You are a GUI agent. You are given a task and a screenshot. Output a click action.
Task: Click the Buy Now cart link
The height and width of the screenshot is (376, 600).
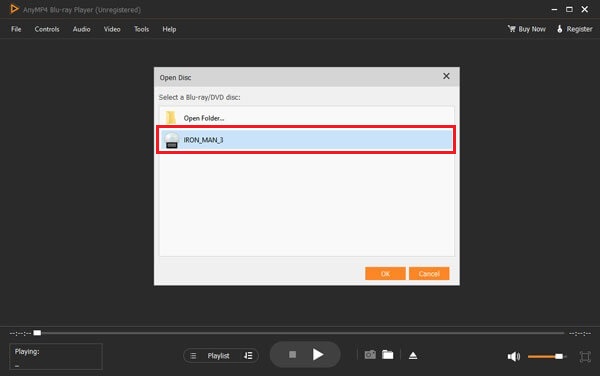tap(527, 29)
